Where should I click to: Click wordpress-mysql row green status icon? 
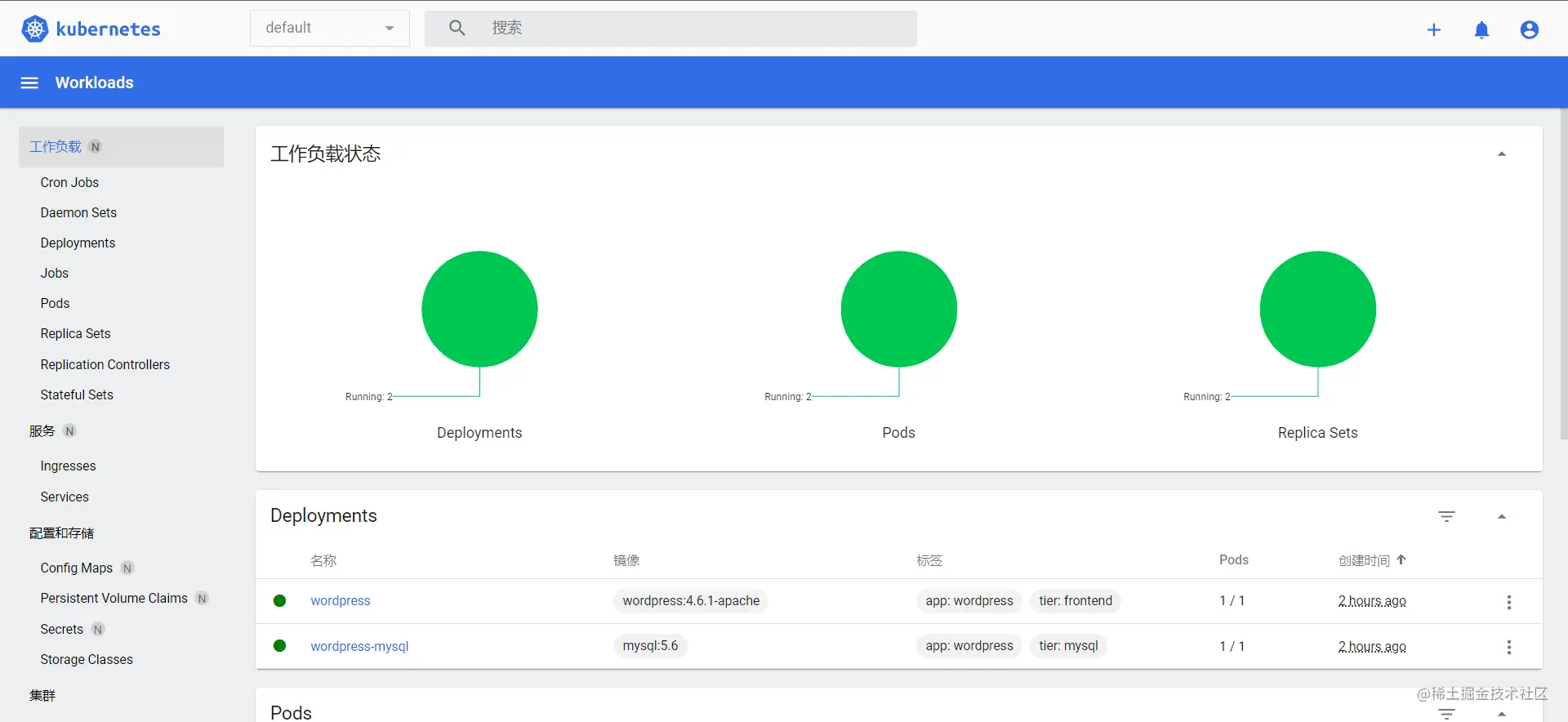coord(279,646)
